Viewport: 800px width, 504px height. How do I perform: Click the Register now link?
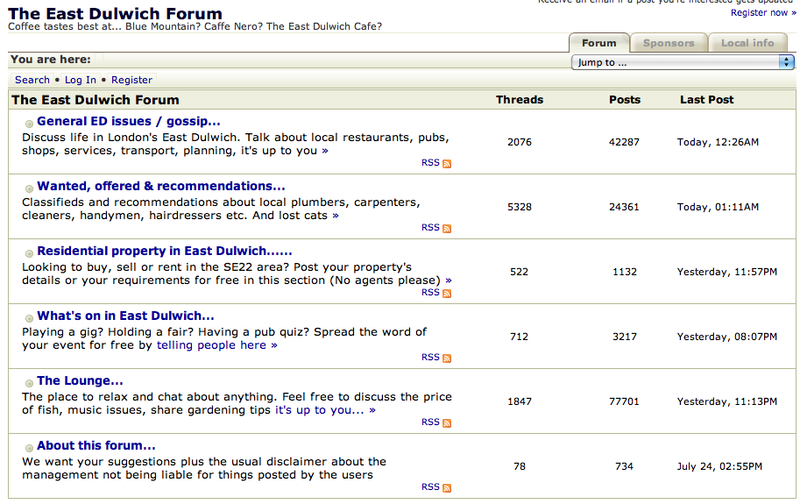pyautogui.click(x=763, y=13)
